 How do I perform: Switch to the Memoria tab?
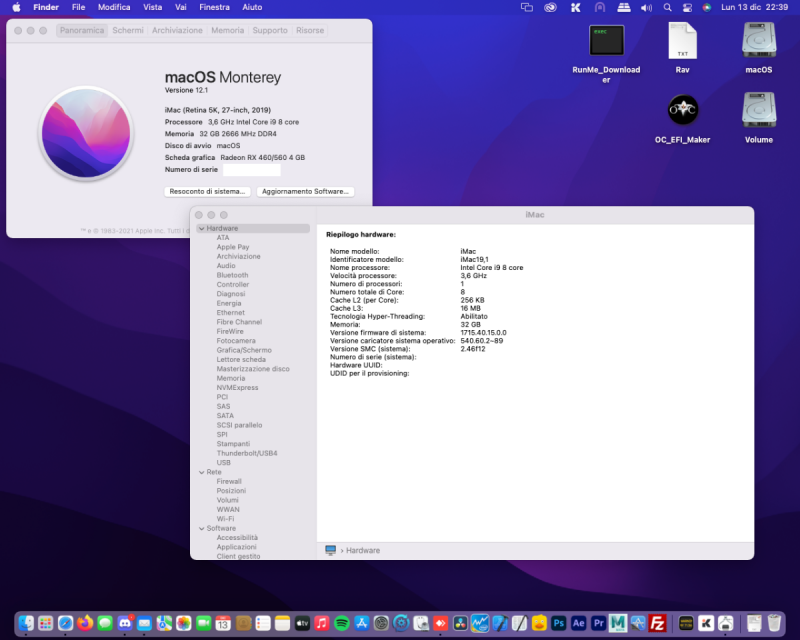pyautogui.click(x=228, y=31)
